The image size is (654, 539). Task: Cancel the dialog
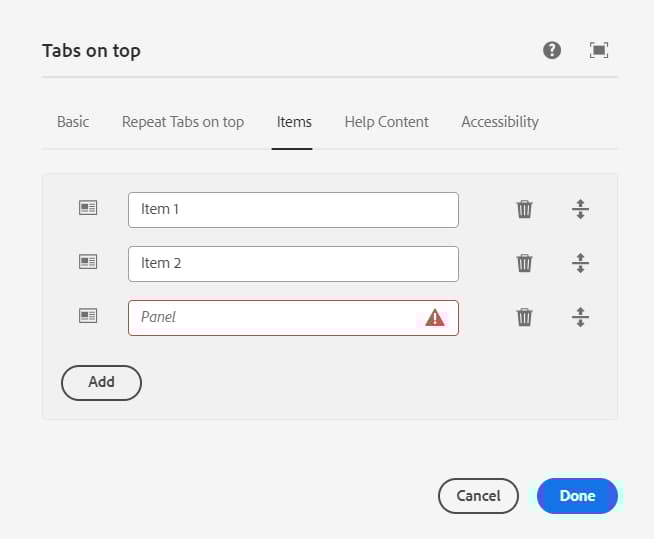coord(478,496)
